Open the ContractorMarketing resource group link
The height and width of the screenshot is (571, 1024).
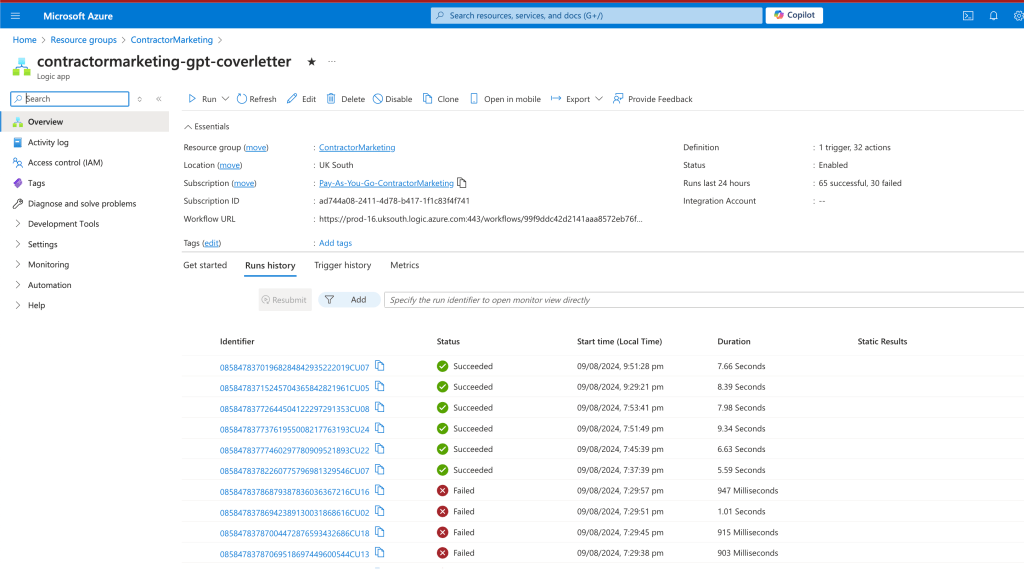click(x=357, y=148)
